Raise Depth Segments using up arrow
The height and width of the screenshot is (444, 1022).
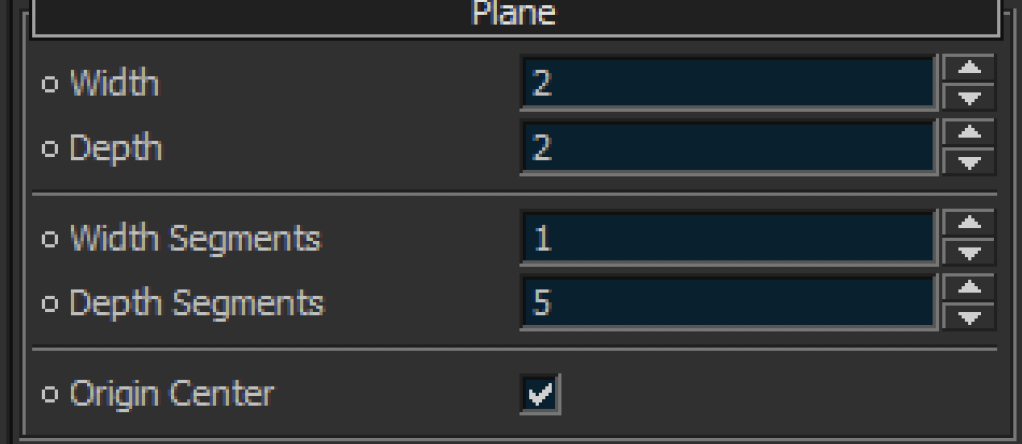pyautogui.click(x=969, y=288)
